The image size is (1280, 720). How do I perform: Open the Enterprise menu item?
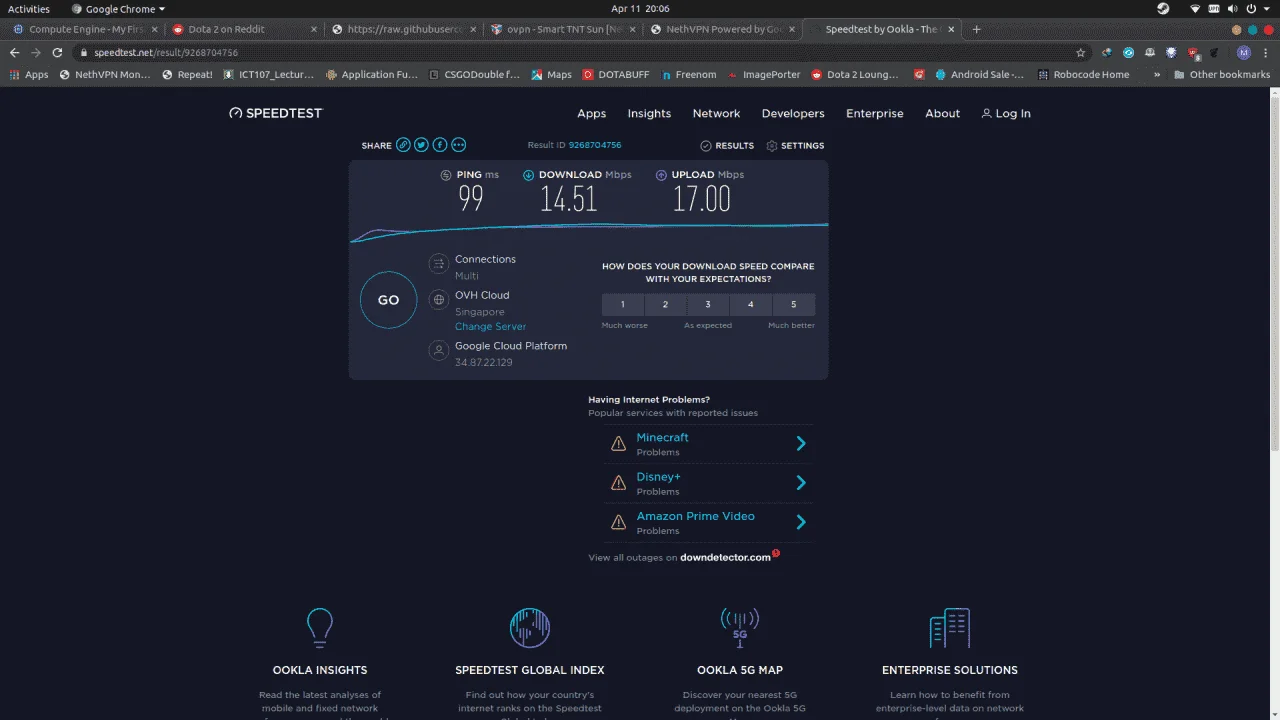click(x=874, y=113)
